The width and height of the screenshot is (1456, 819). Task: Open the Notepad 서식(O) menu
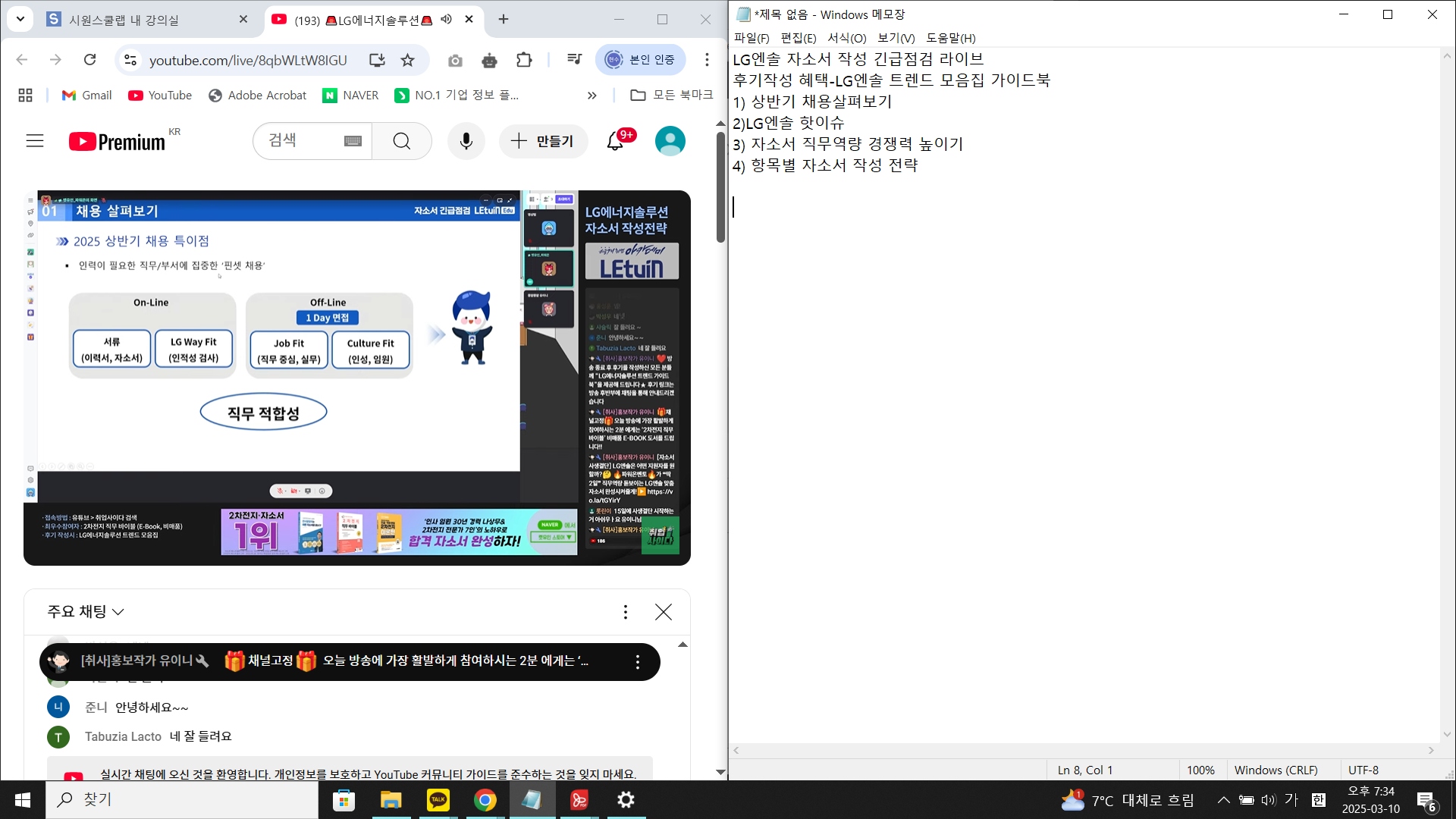846,38
